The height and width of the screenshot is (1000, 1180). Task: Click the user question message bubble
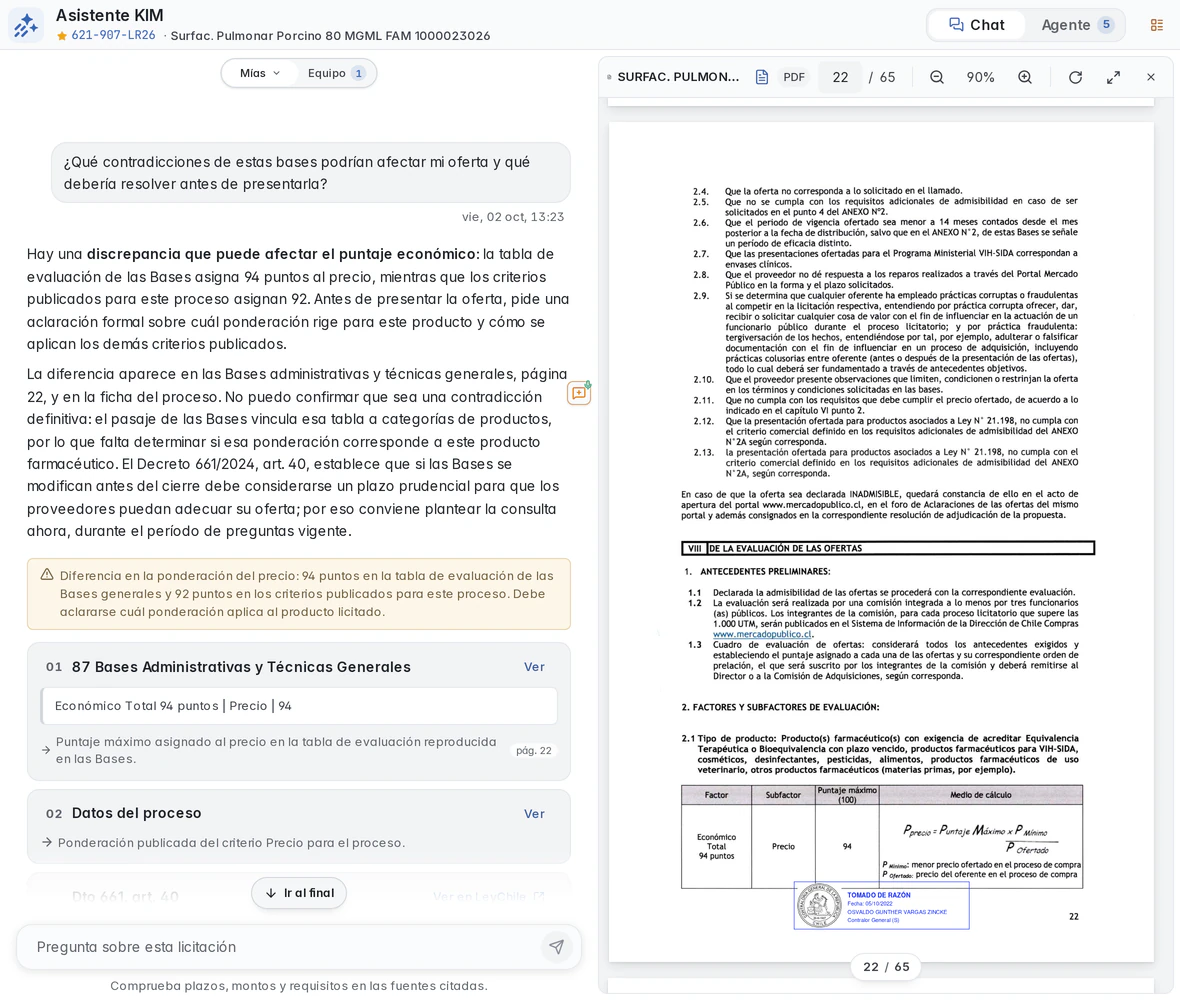pyautogui.click(x=310, y=172)
